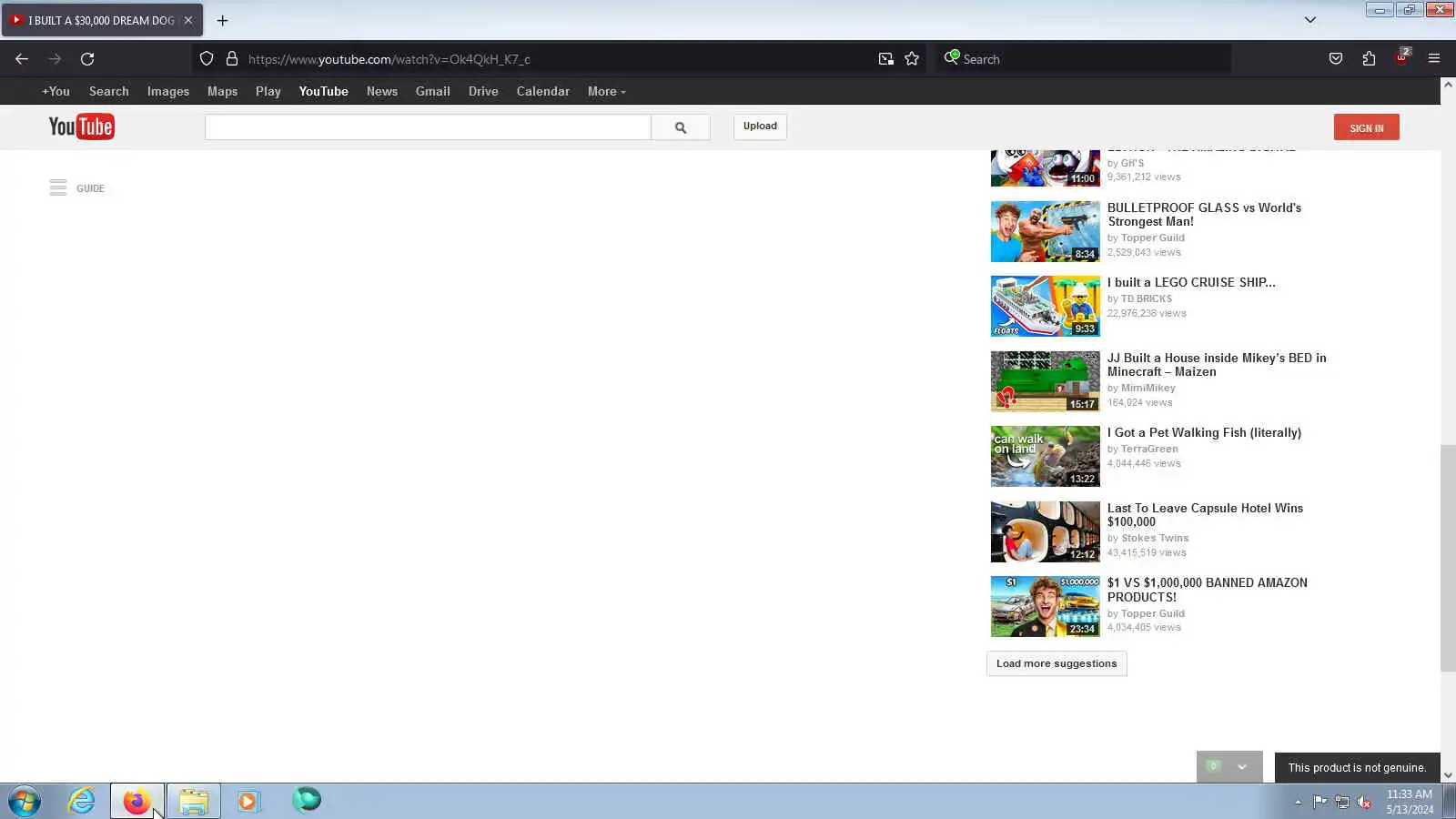Open the Capsule Hotel video thumbnail

[x=1045, y=531]
